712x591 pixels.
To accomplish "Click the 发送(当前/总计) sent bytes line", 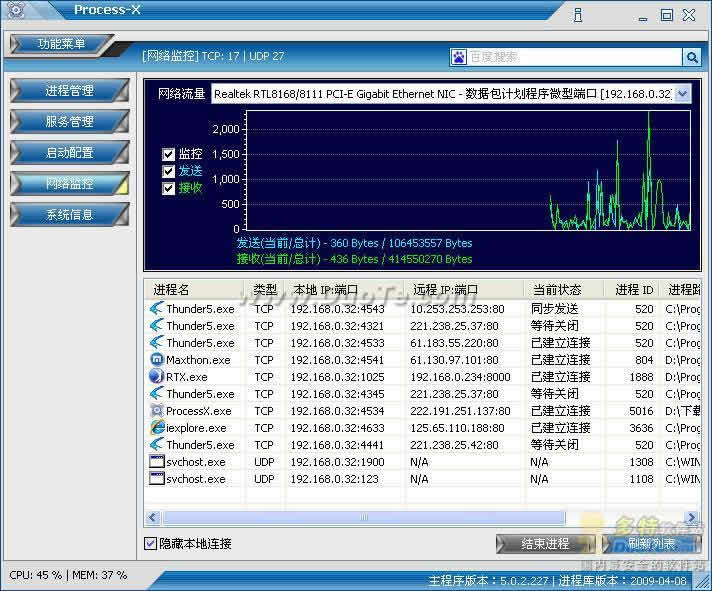I will pyautogui.click(x=354, y=243).
